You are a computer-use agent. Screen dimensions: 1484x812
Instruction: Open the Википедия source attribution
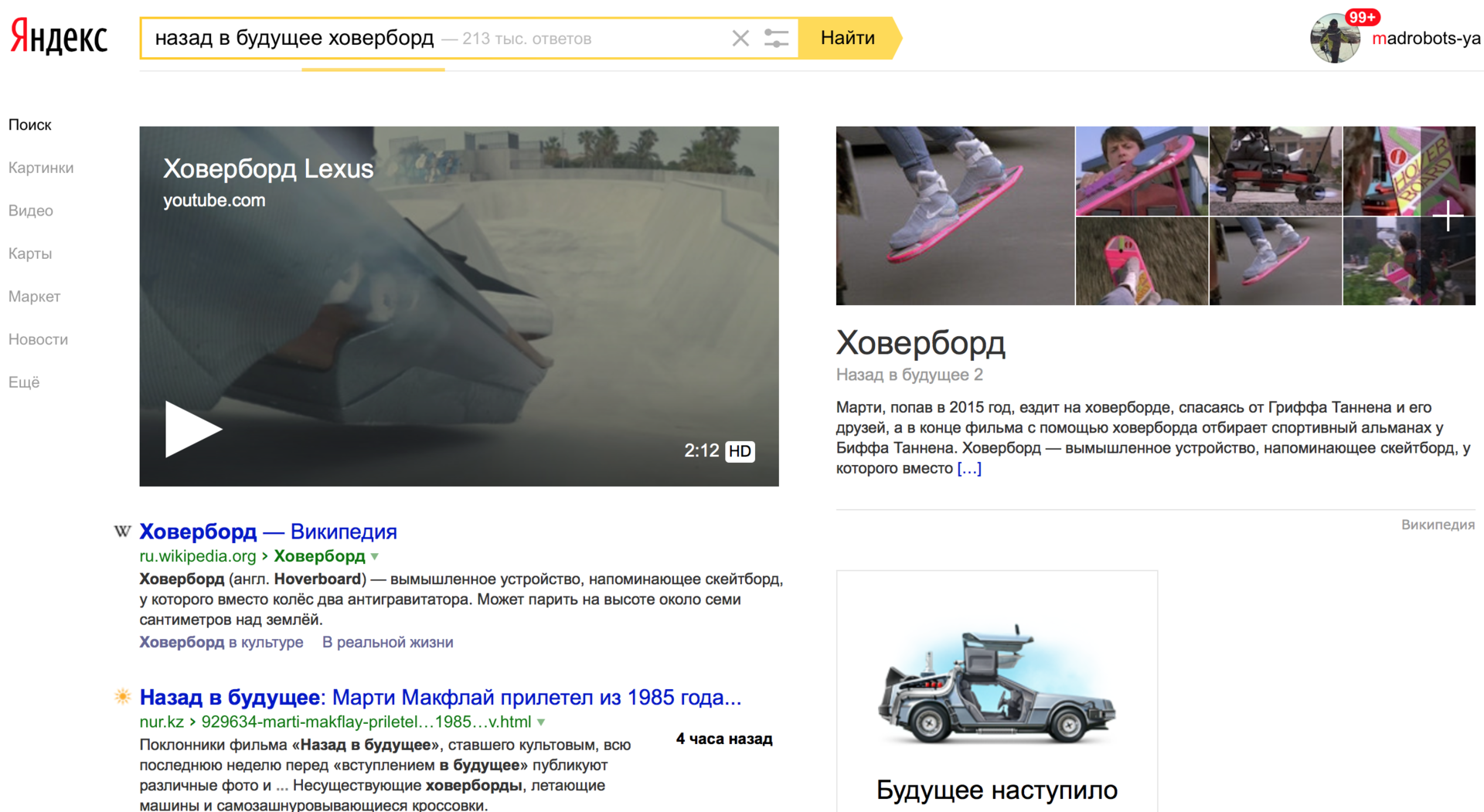1438,525
